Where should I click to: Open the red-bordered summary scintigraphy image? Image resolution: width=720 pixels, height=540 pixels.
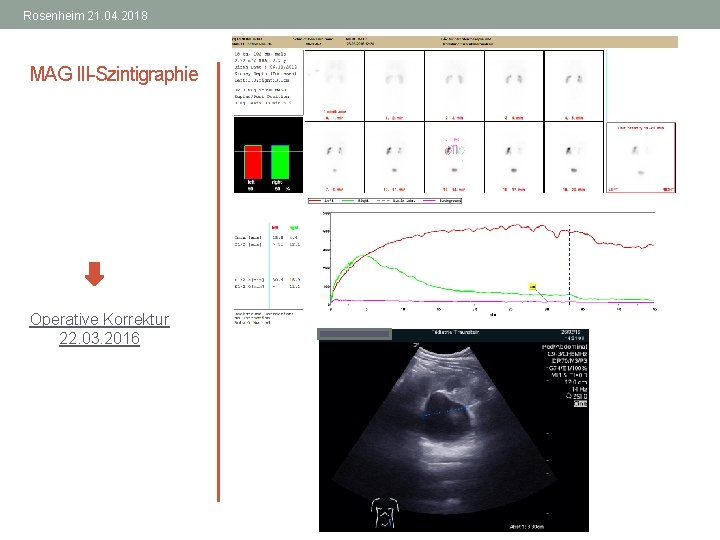(641, 158)
